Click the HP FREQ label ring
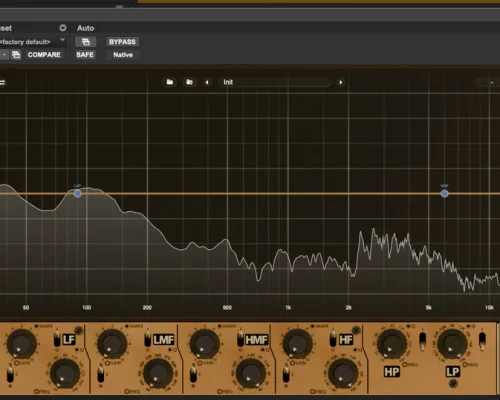500x400 pixels. (x=405, y=364)
